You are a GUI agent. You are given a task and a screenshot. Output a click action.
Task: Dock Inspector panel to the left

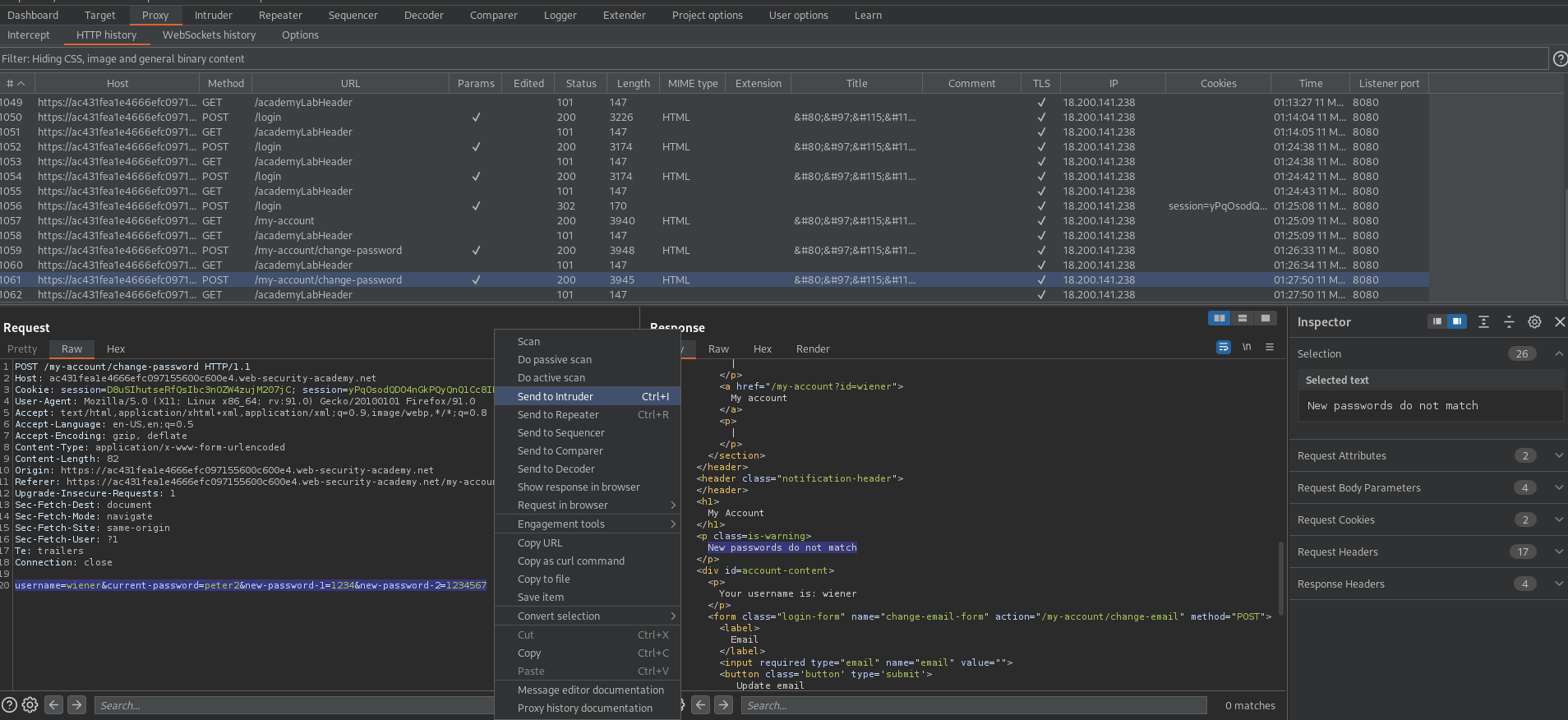[1437, 321]
